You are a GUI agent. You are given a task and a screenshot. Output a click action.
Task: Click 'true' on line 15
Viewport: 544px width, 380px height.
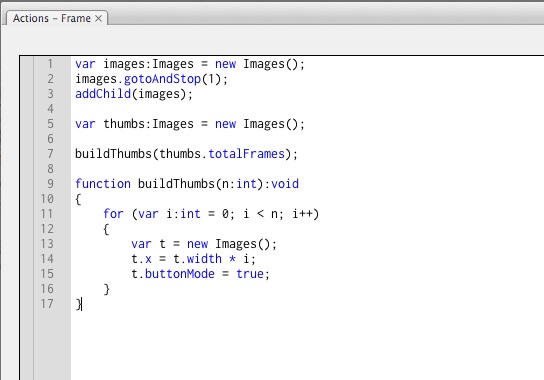(250, 274)
